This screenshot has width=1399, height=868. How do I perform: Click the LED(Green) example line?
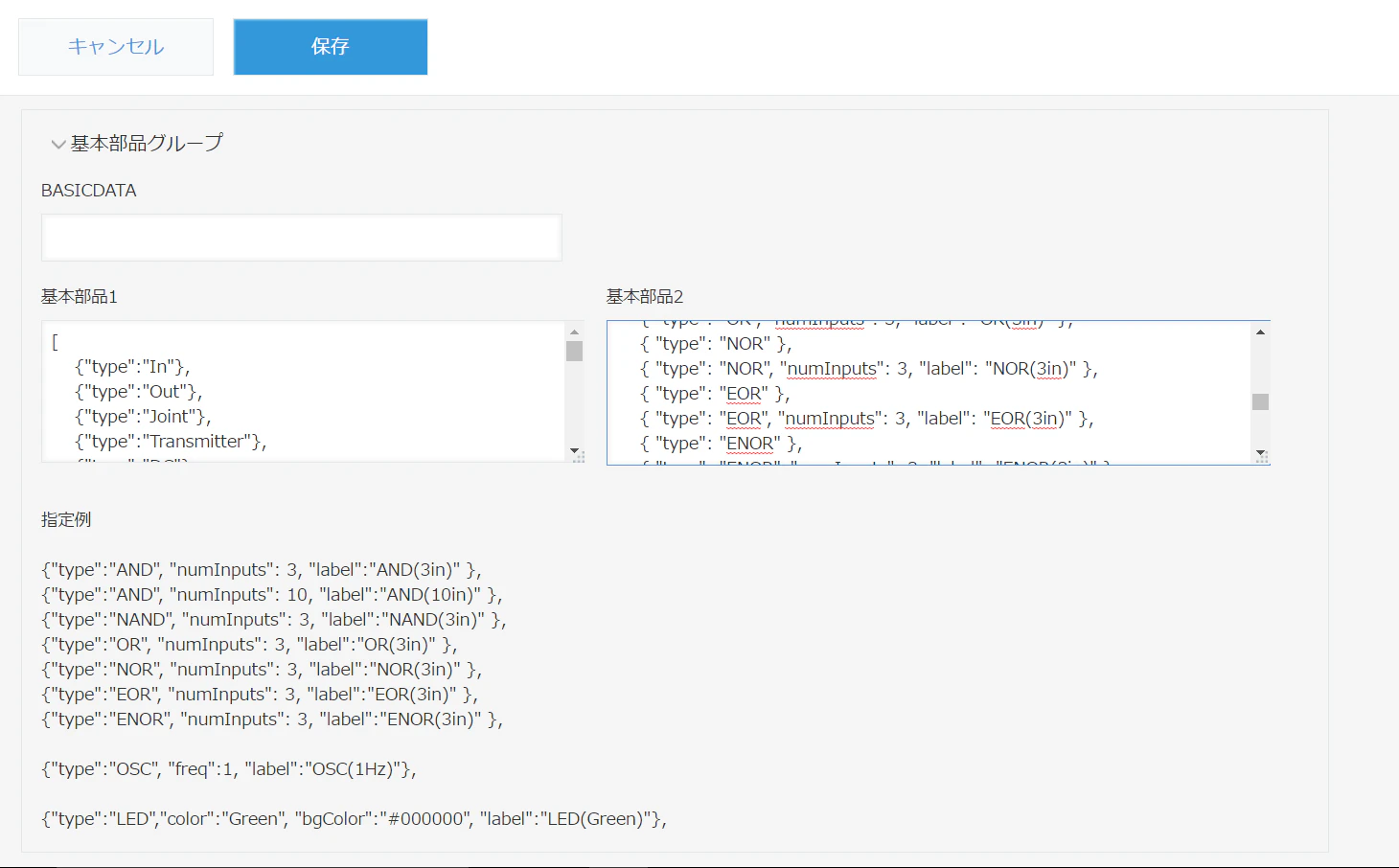354,819
